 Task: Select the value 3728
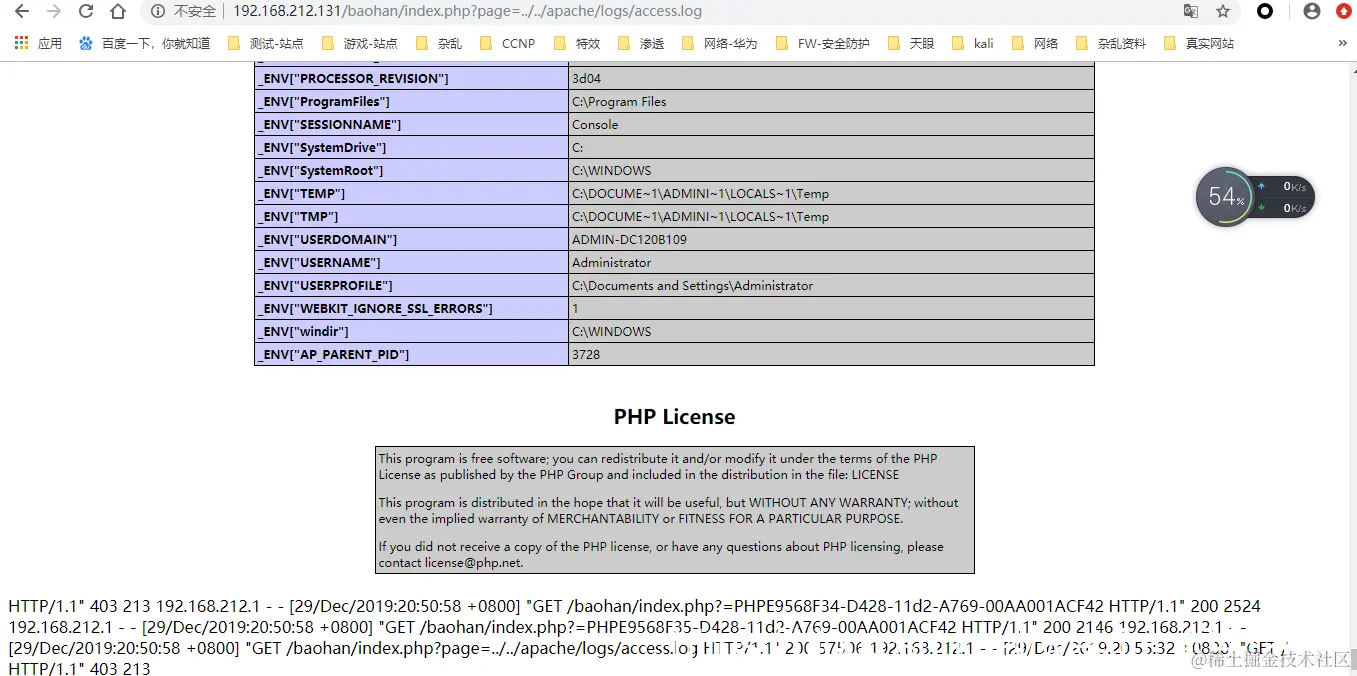coord(586,354)
